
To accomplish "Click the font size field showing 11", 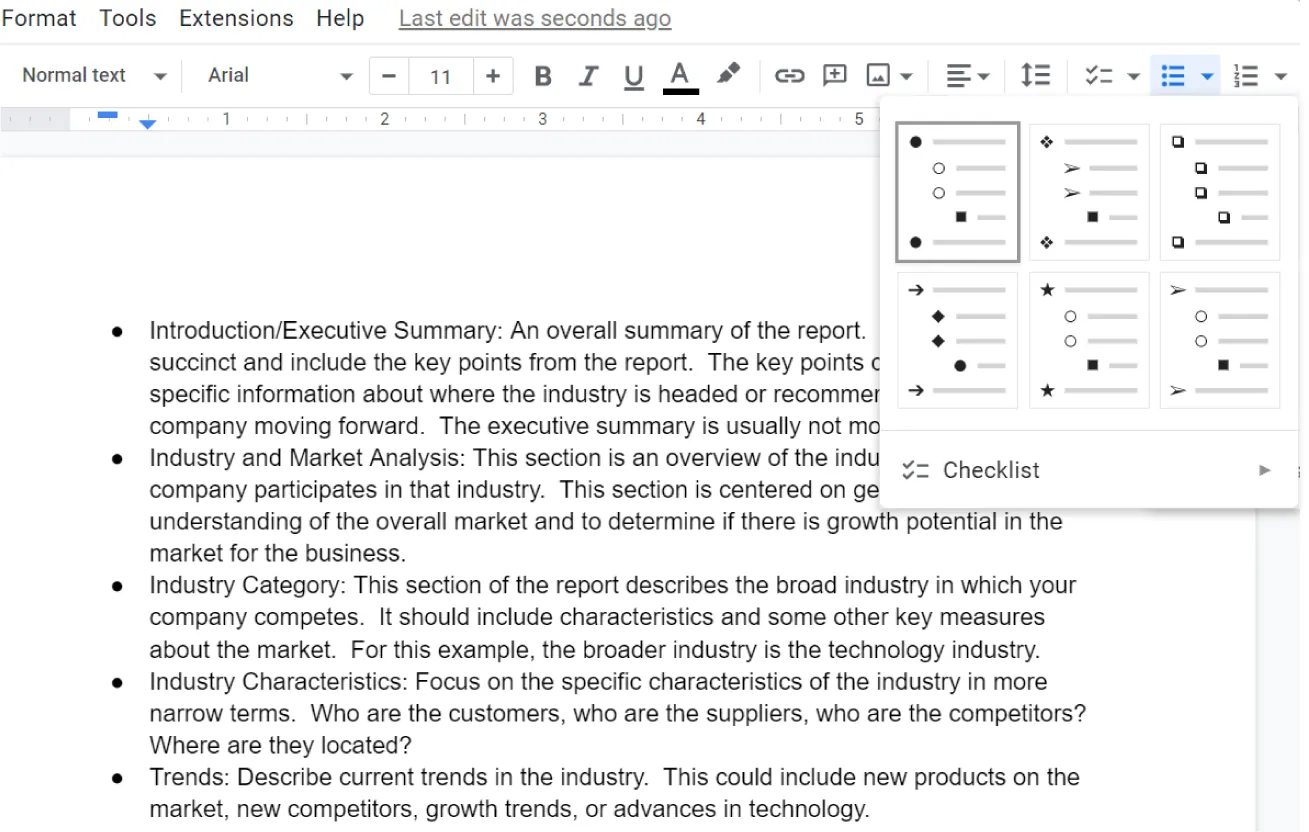I will (441, 76).
